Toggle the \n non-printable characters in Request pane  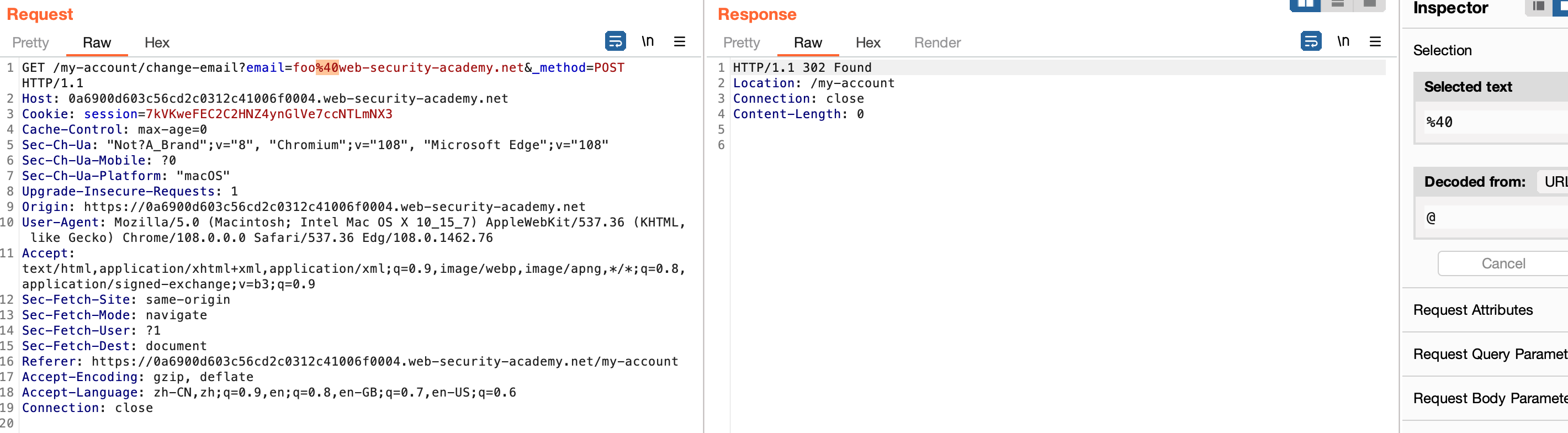648,41
